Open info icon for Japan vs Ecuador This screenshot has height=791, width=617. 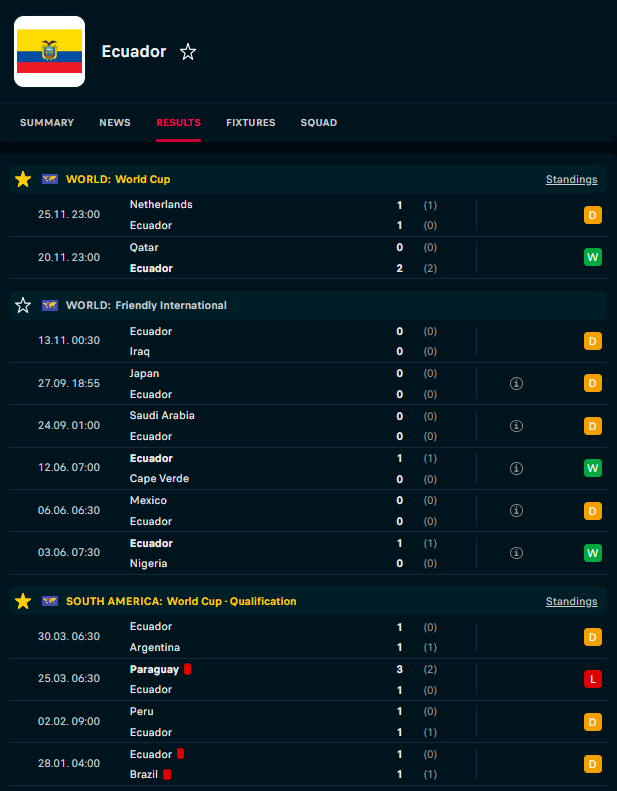(516, 384)
